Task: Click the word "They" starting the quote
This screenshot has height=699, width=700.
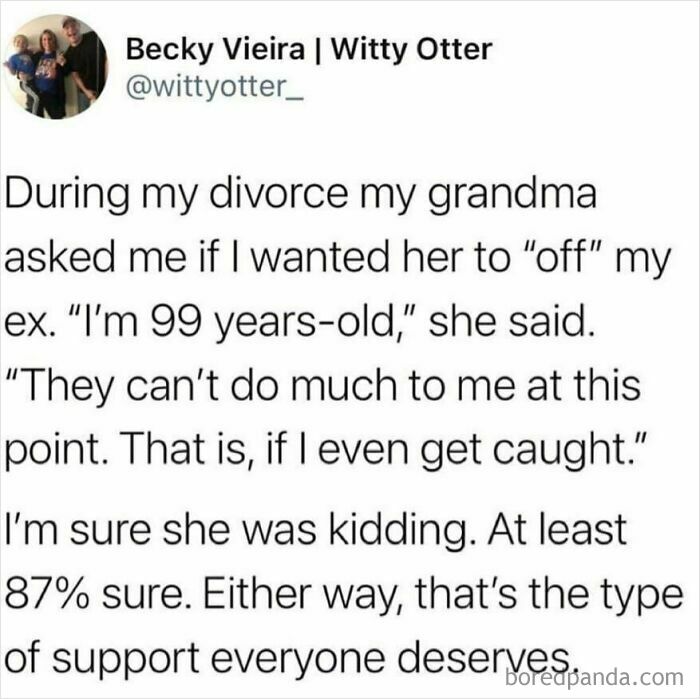Action: tap(66, 385)
